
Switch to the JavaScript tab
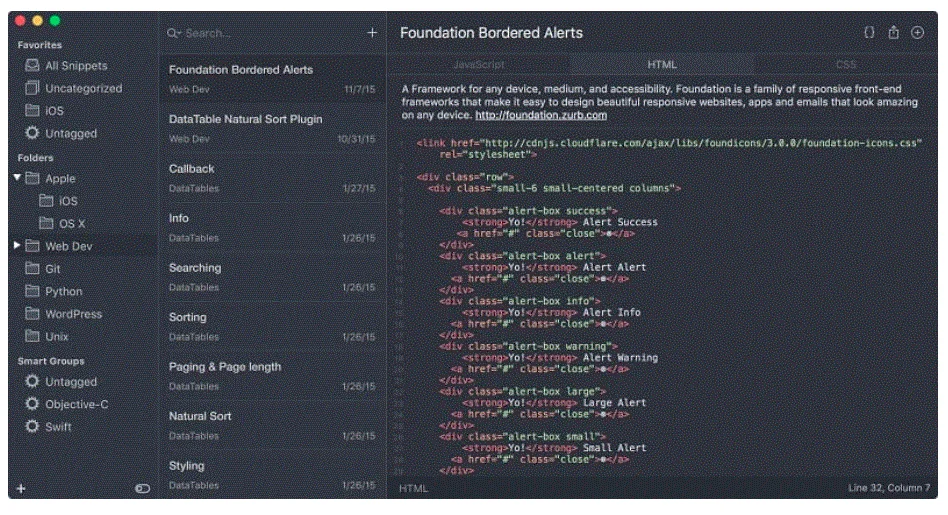479,64
